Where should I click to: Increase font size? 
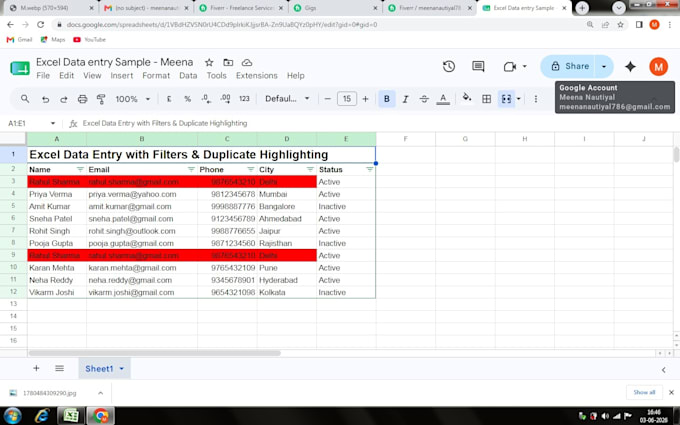[365, 99]
